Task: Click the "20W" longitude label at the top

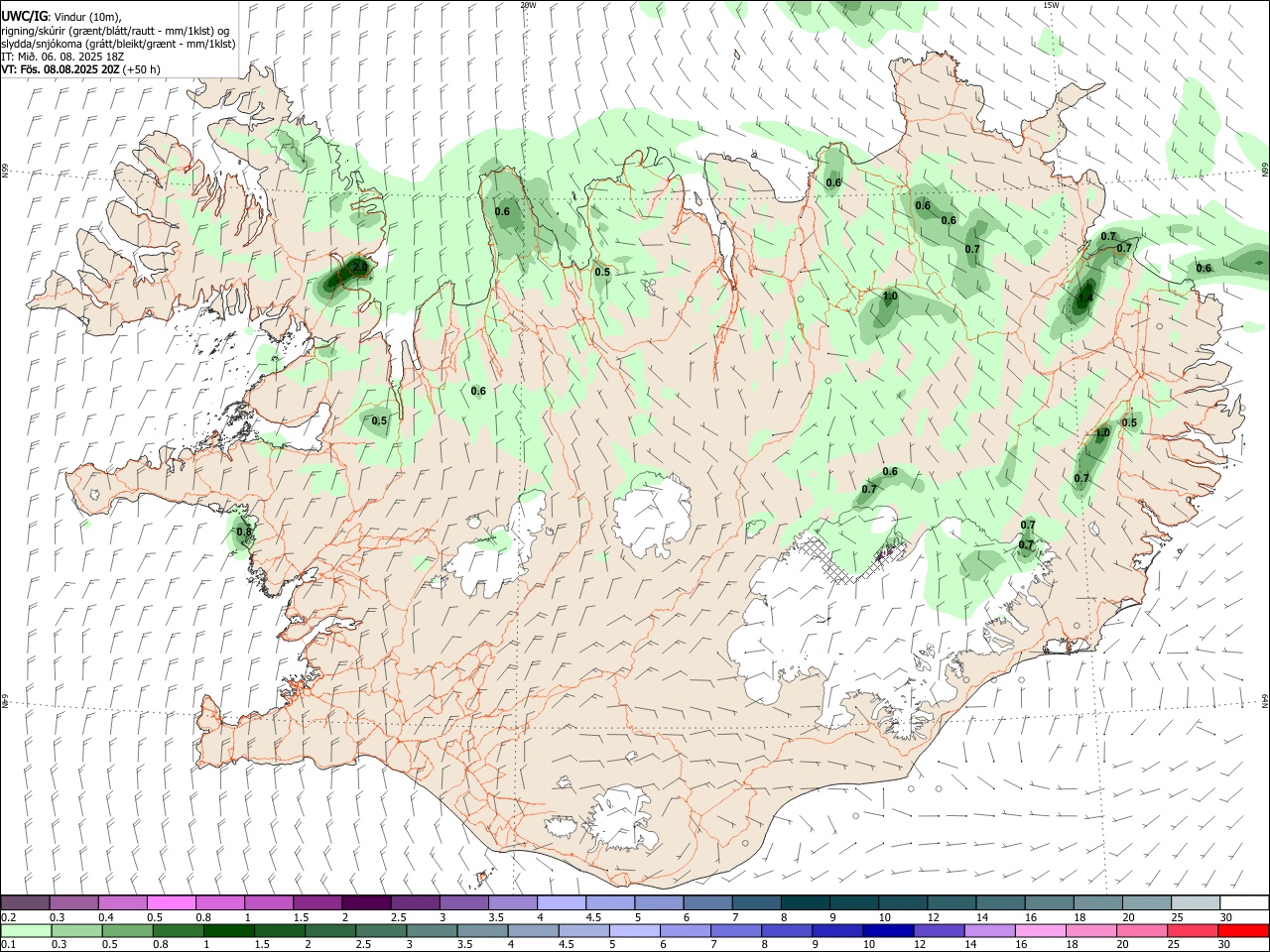Action: point(528,5)
